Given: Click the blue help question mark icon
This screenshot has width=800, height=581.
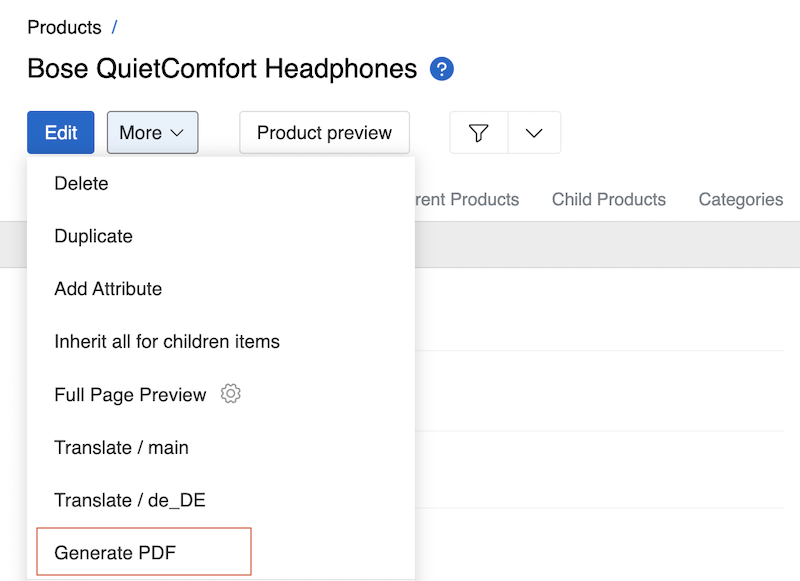Looking at the screenshot, I should pyautogui.click(x=442, y=69).
